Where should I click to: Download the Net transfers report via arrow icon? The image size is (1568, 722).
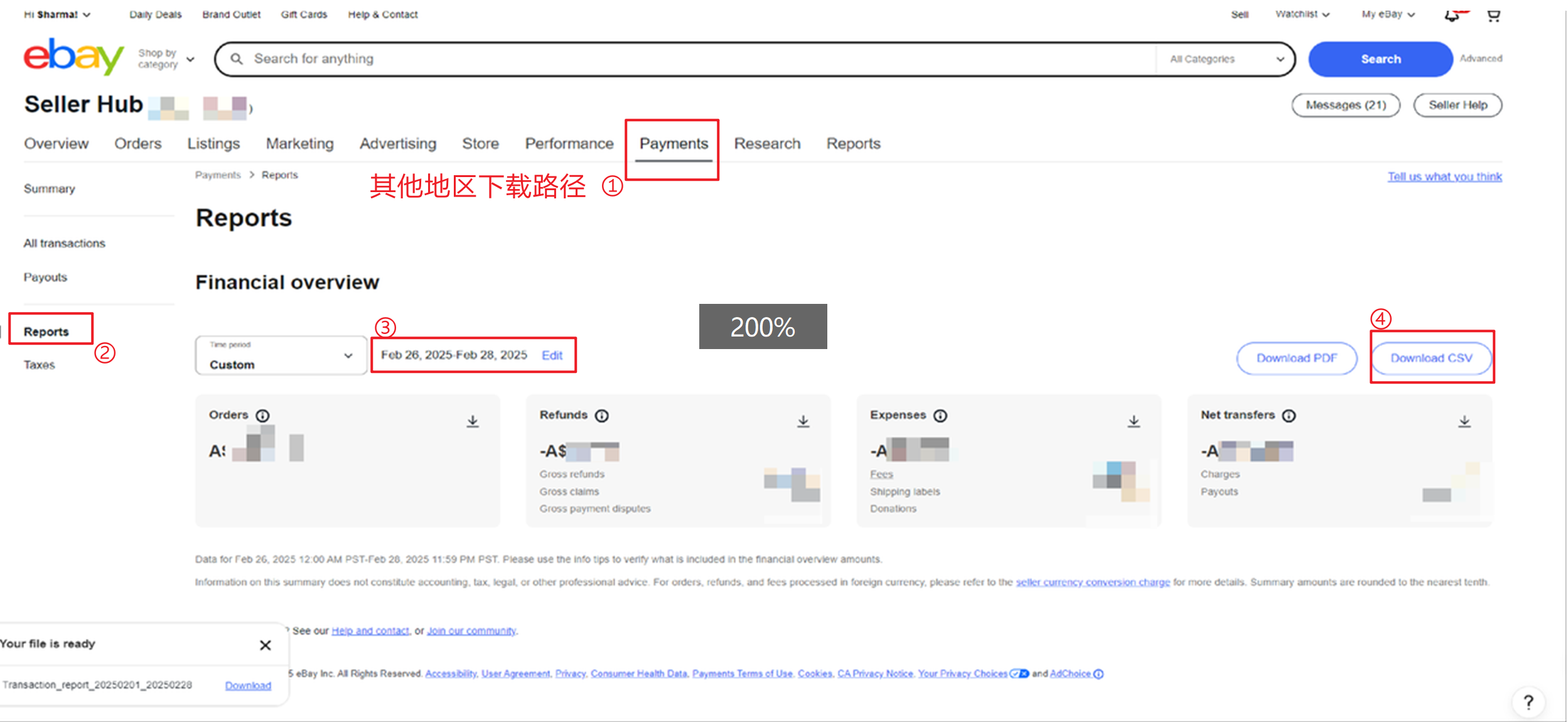click(x=1464, y=421)
